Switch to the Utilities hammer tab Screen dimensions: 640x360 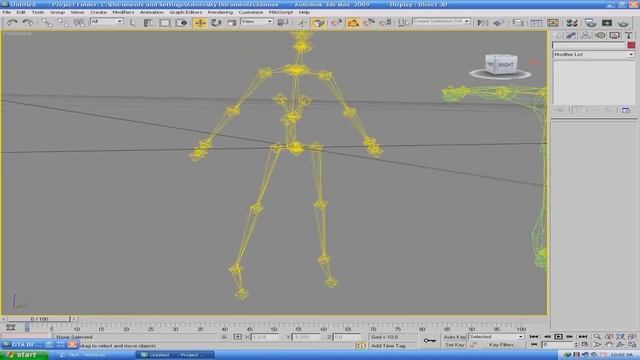629,36
